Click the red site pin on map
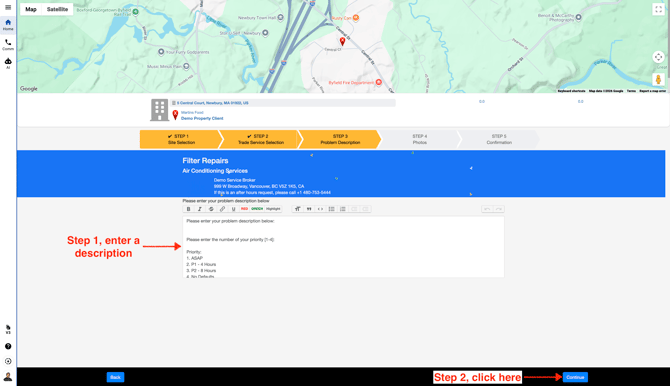This screenshot has height=386, width=670. click(x=342, y=41)
